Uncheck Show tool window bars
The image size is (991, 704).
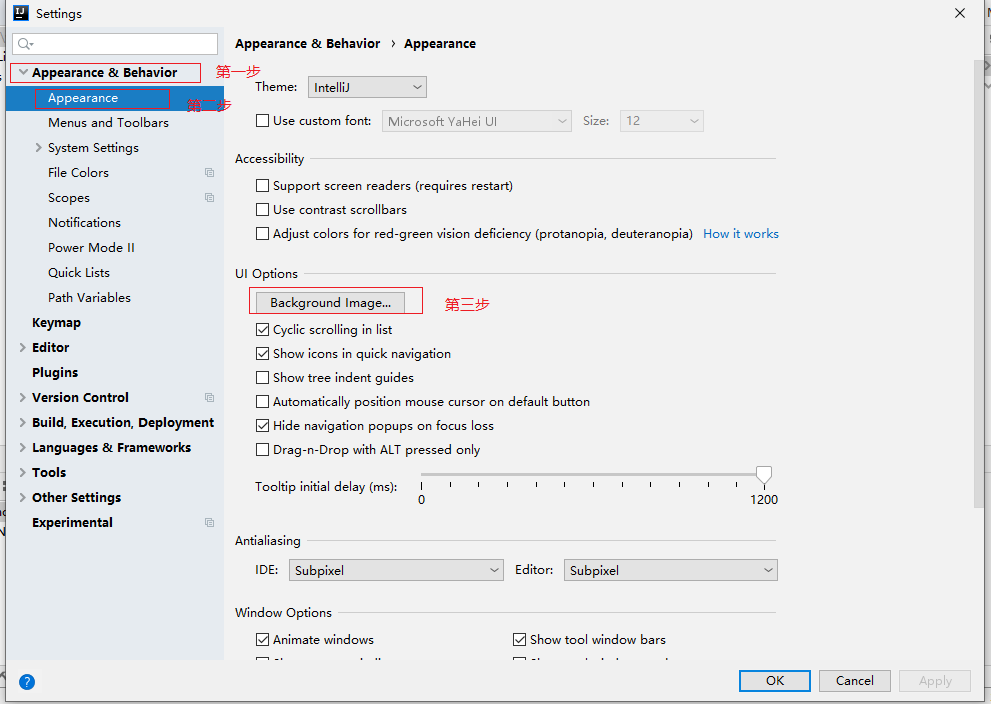click(520, 640)
